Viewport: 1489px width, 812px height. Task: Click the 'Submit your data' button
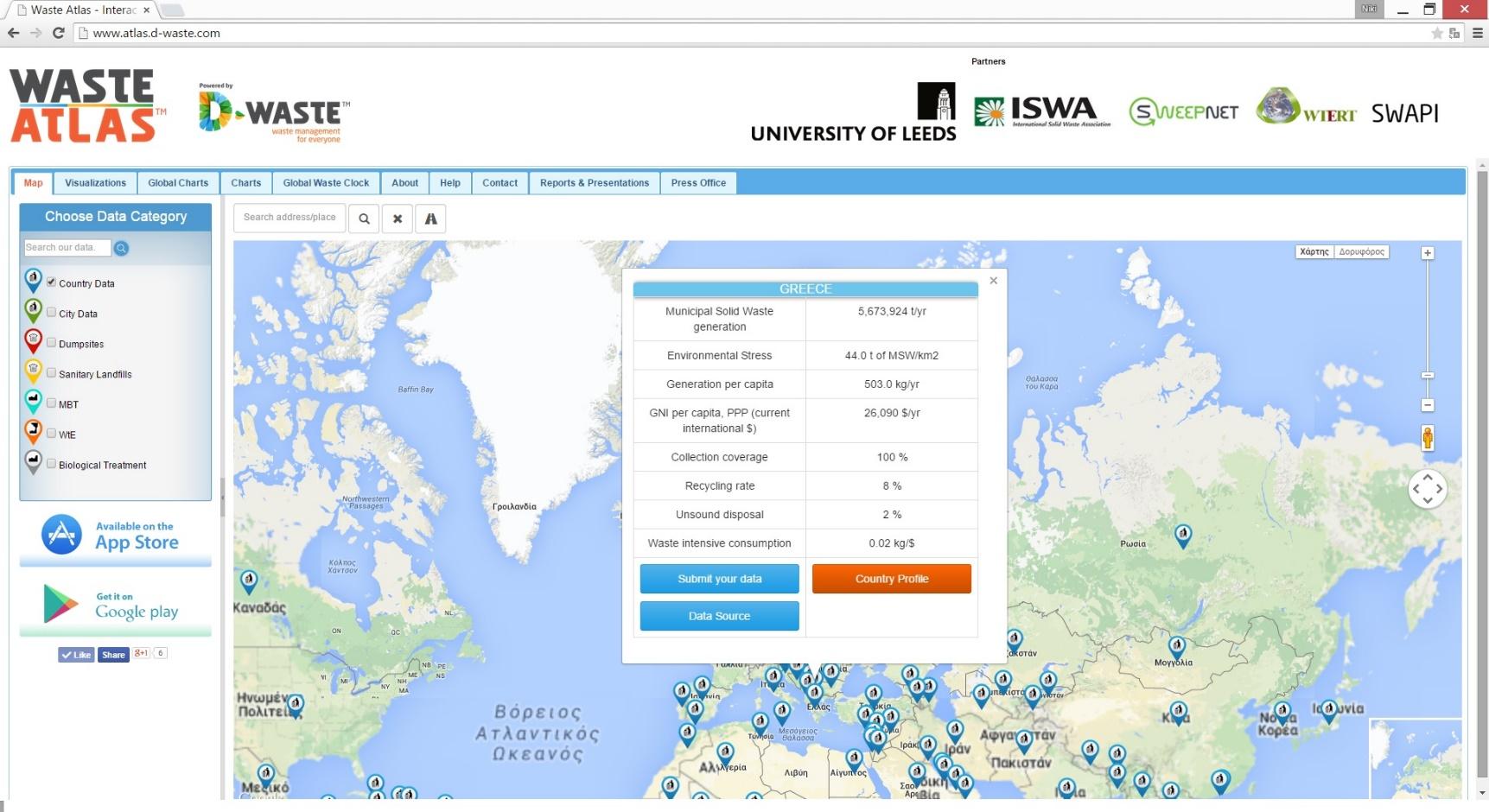coord(719,579)
